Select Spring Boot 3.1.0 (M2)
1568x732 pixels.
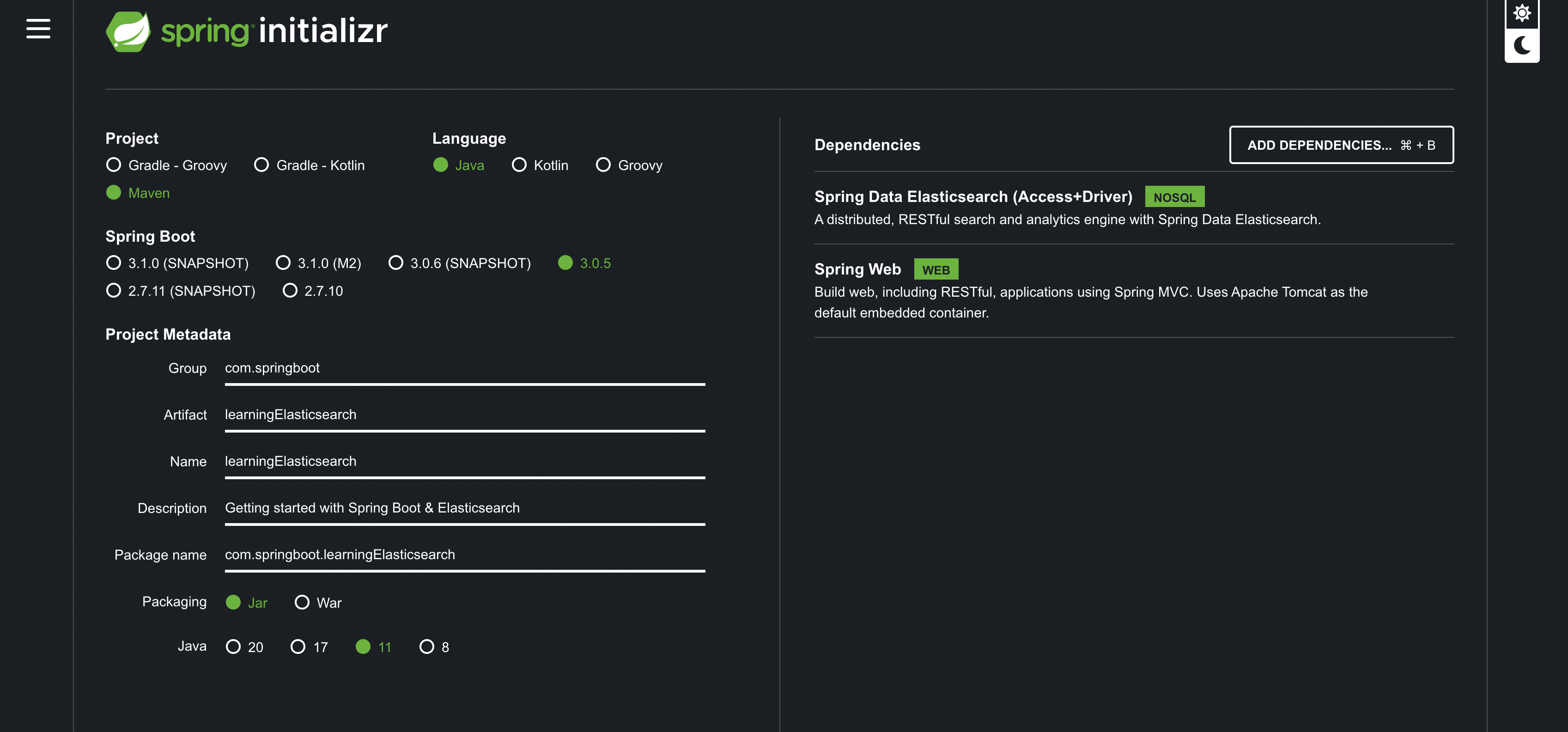click(x=283, y=263)
